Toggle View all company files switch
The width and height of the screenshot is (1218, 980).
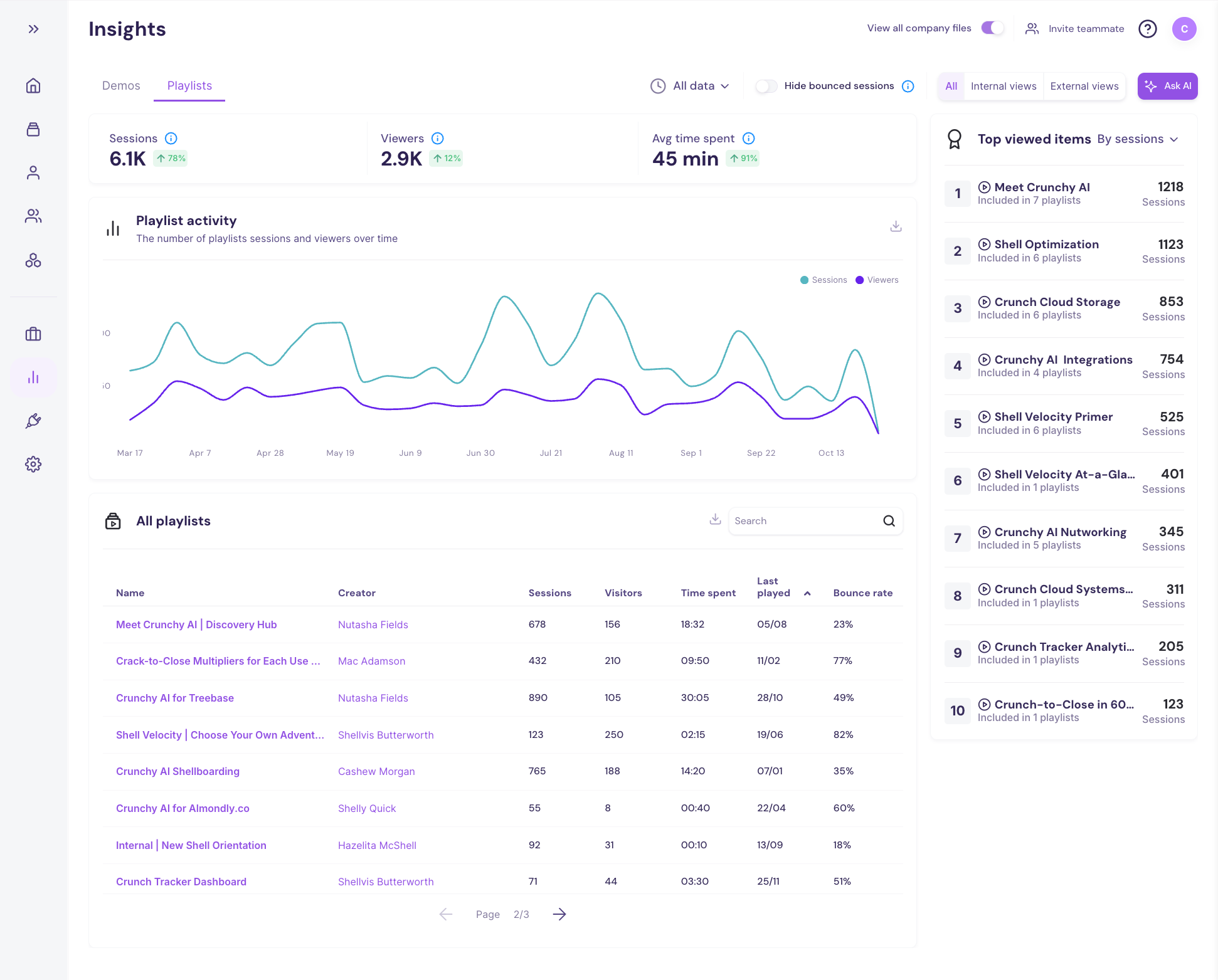point(992,28)
